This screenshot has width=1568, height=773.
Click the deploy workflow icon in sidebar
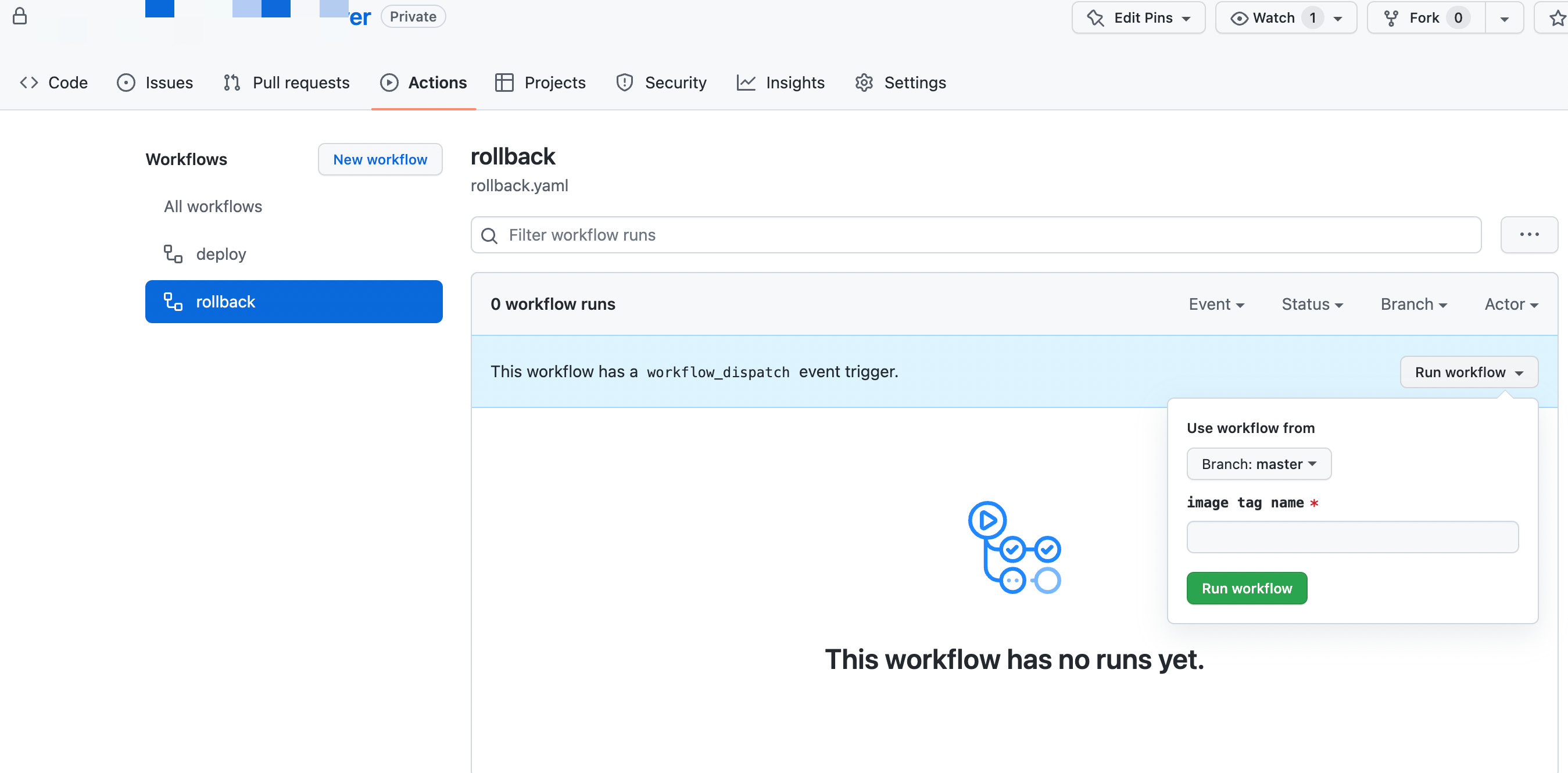tap(173, 254)
